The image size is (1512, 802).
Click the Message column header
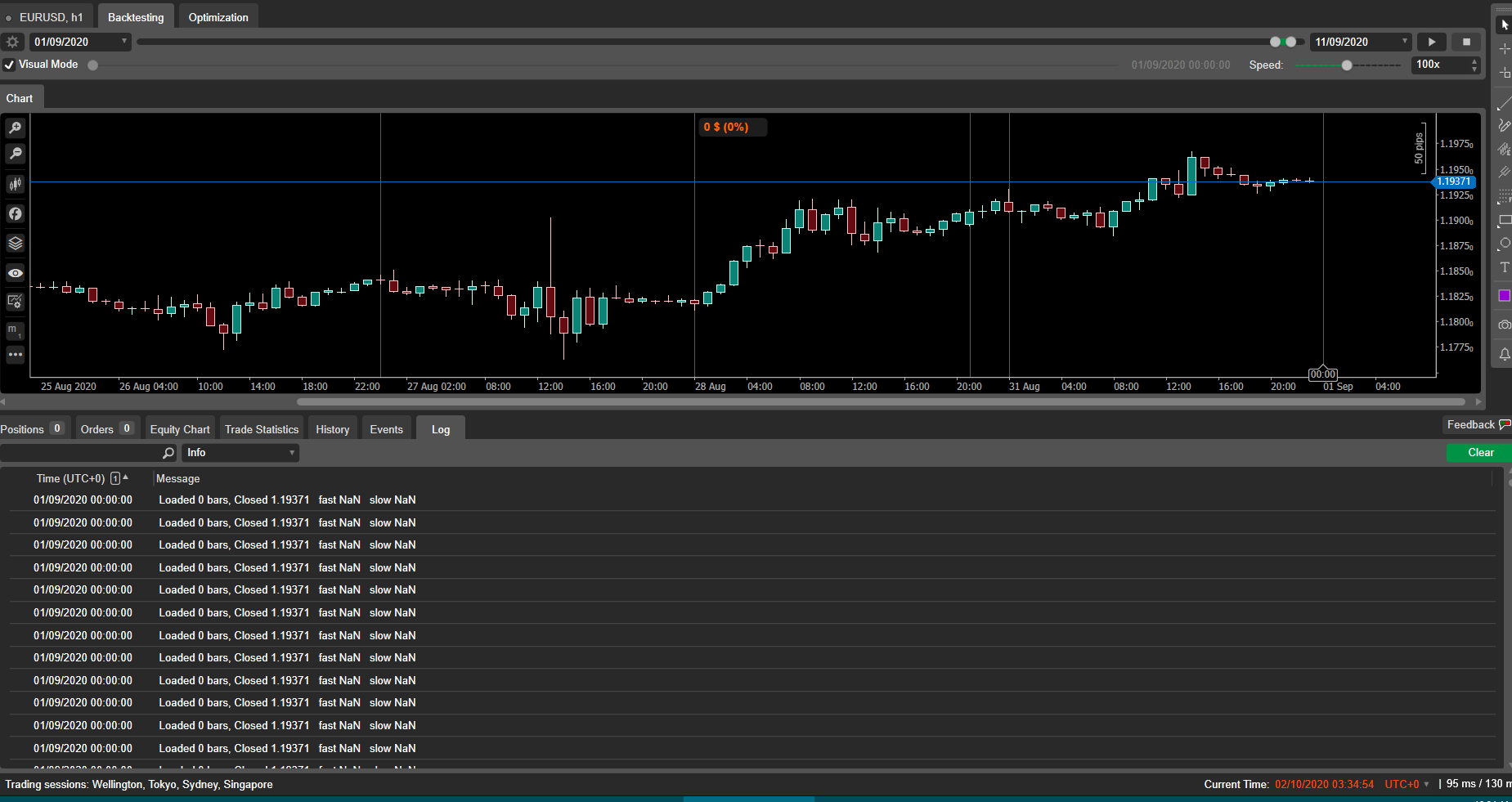[x=177, y=478]
